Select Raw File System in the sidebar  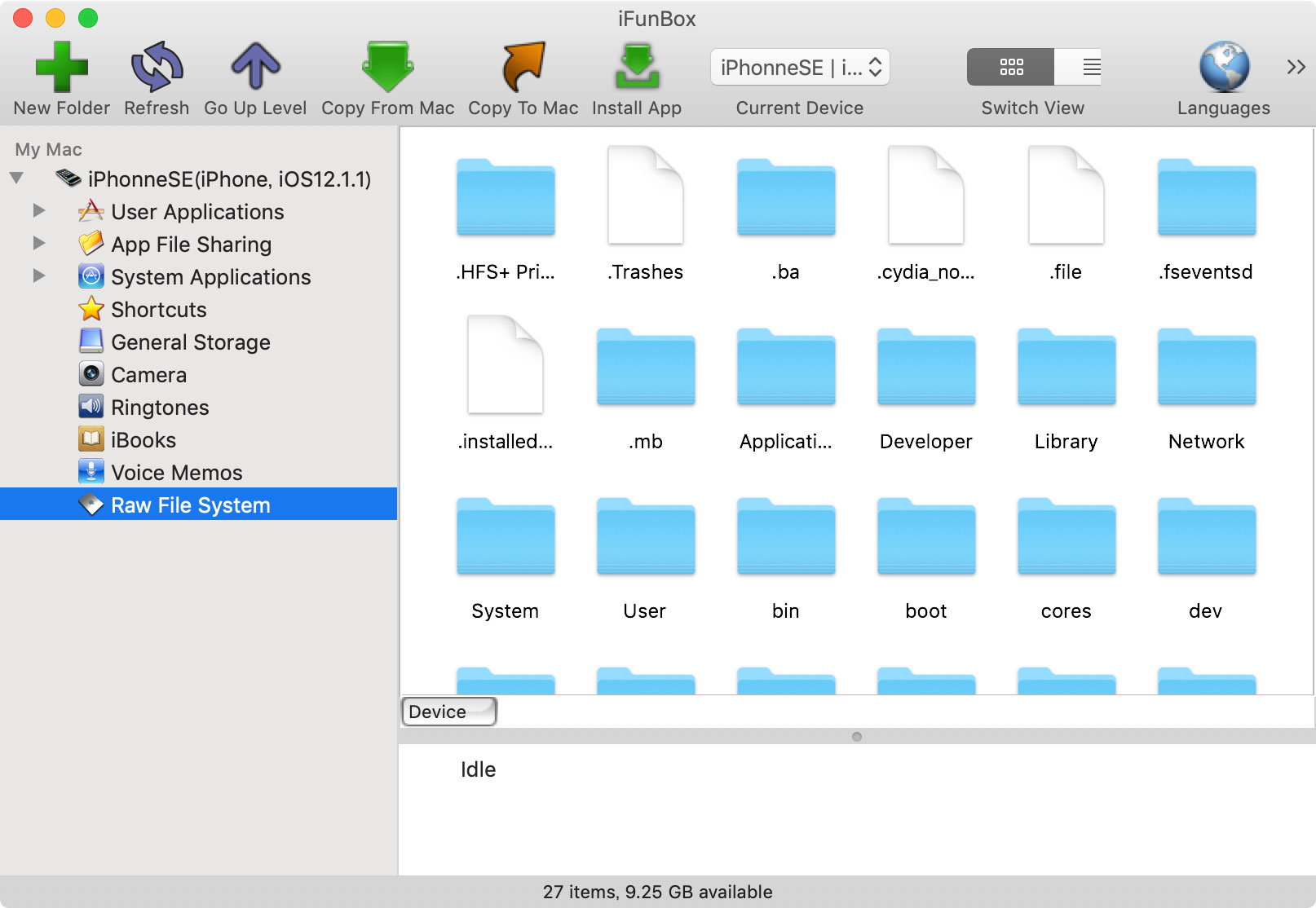pos(199,504)
